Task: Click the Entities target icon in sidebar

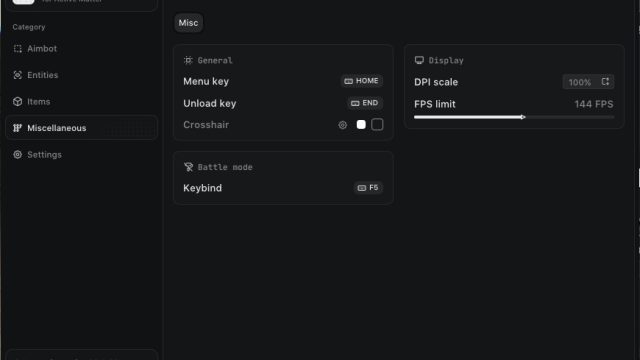Action: coord(18,75)
